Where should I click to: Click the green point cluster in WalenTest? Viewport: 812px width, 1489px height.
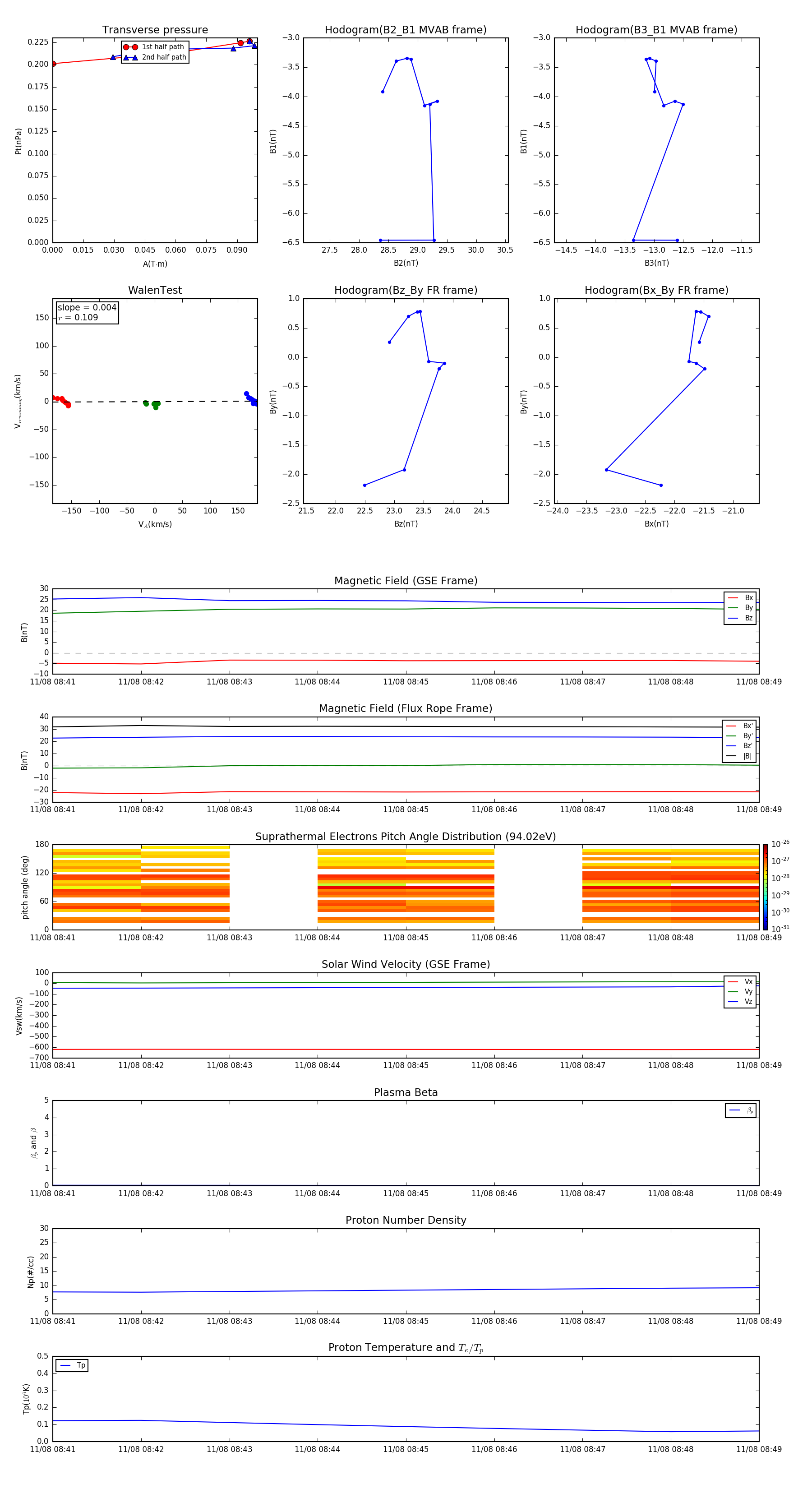pos(152,404)
